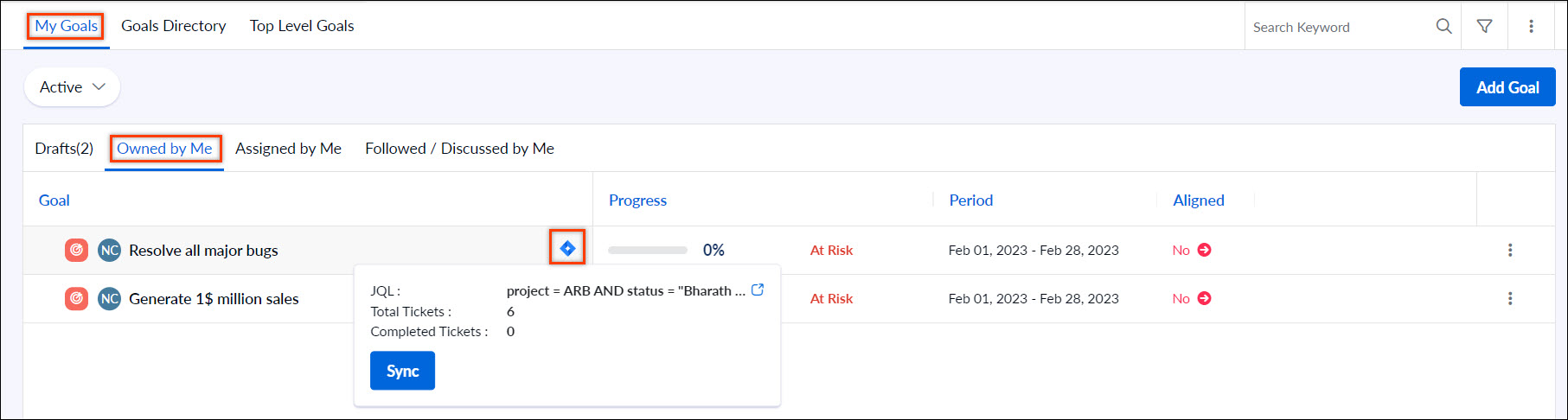Click red arrow beside Aligned No in first row
Image resolution: width=1568 pixels, height=420 pixels.
click(1204, 250)
